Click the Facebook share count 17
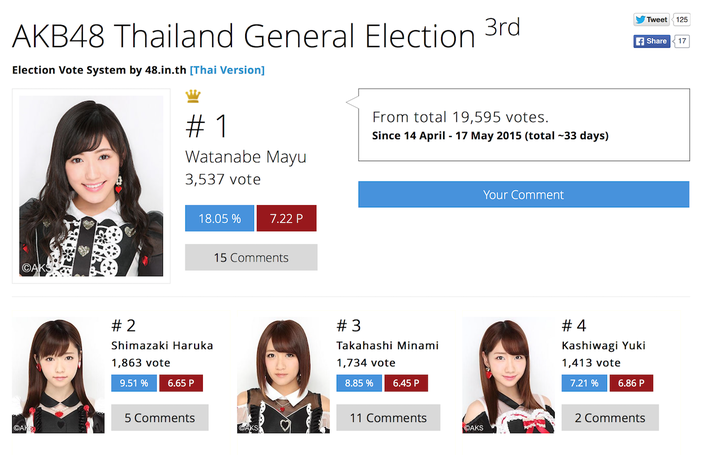This screenshot has height=455, width=702. pos(682,41)
